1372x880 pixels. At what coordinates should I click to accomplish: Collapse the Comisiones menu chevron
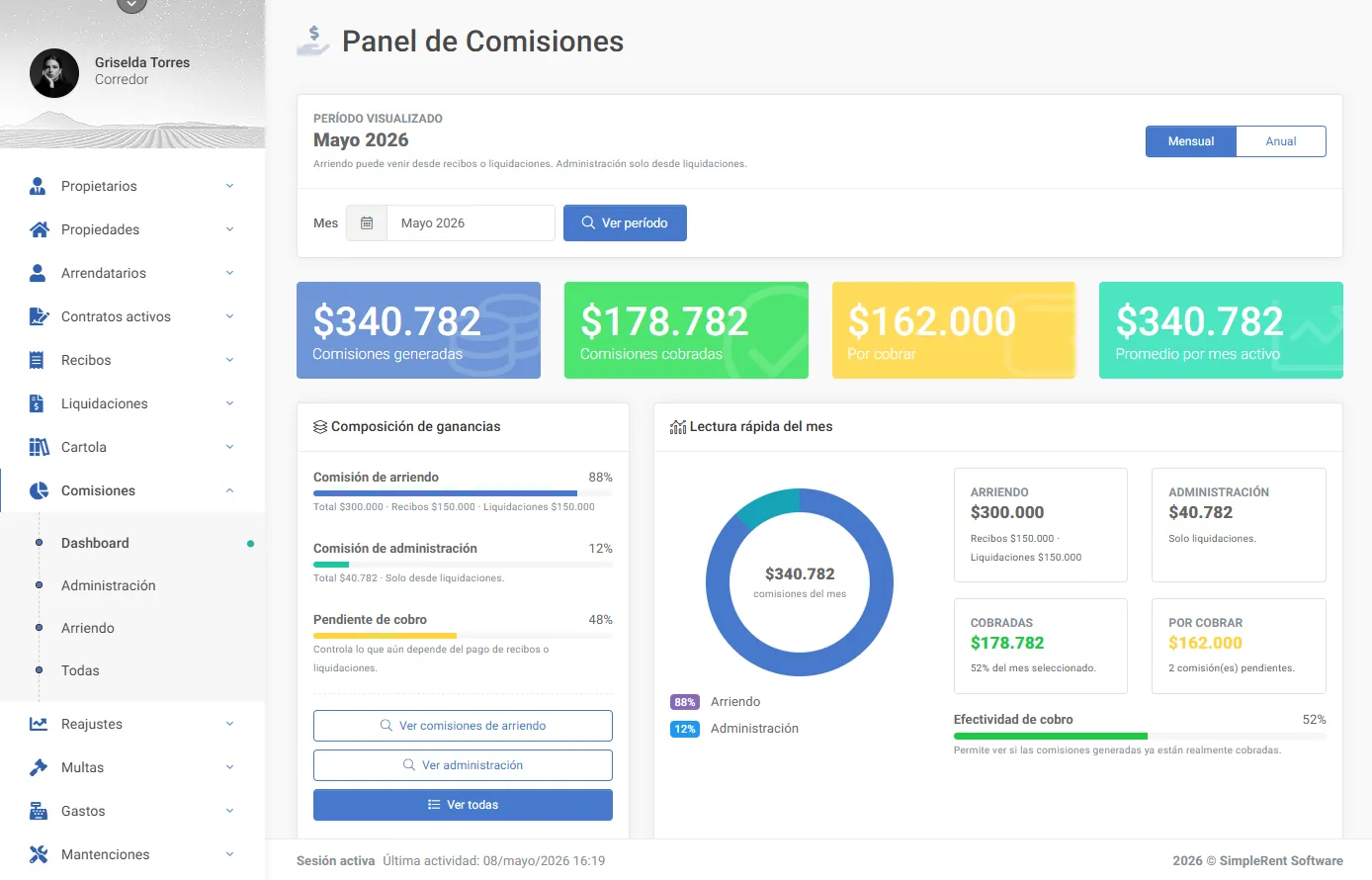229,490
